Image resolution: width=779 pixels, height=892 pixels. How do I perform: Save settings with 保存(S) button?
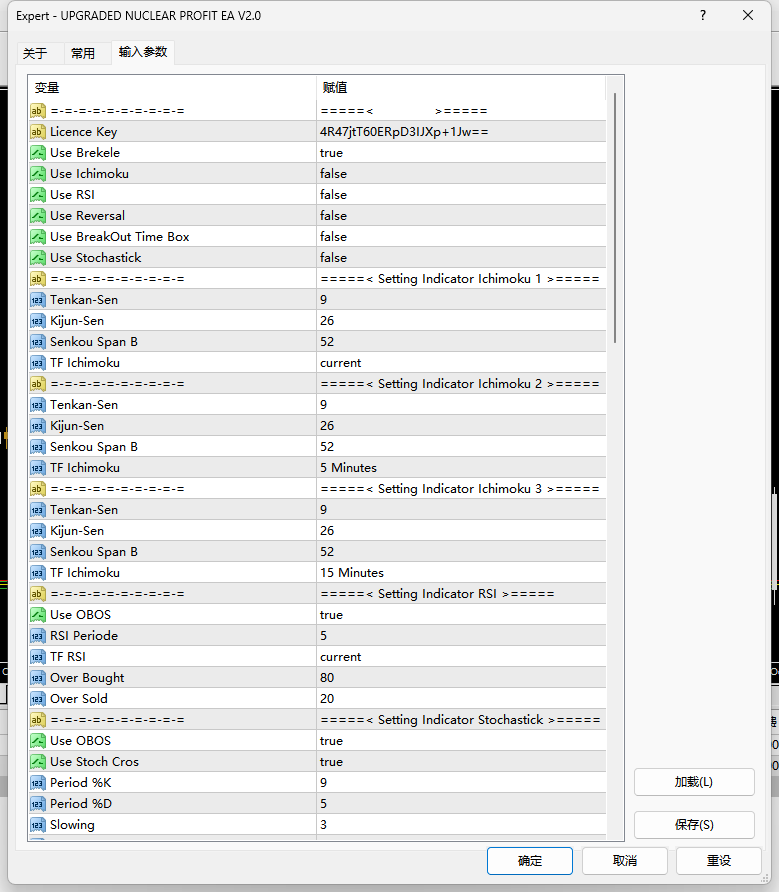pos(694,825)
